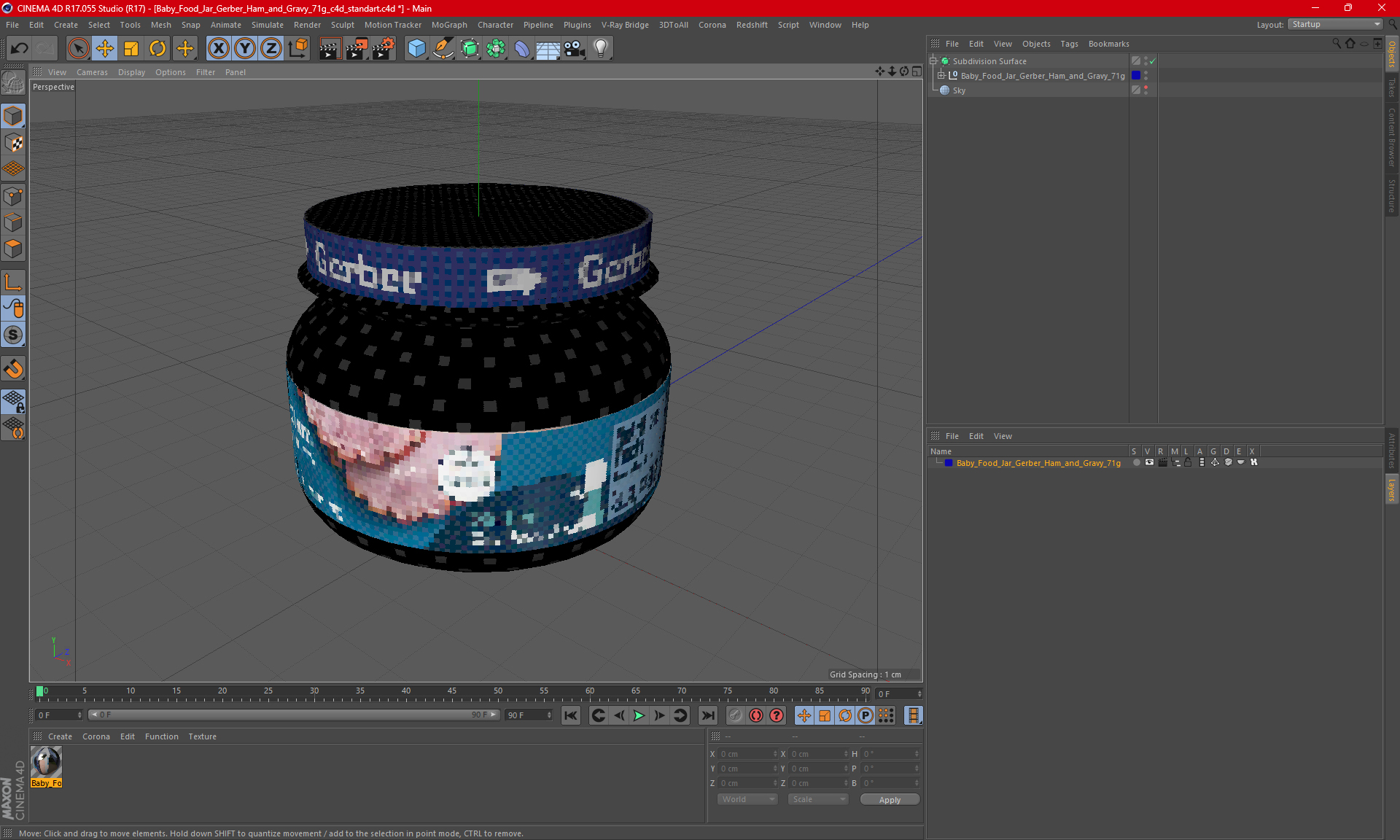The height and width of the screenshot is (840, 1400).
Task: Click the layer color swatch in Layers panel
Action: coord(949,463)
